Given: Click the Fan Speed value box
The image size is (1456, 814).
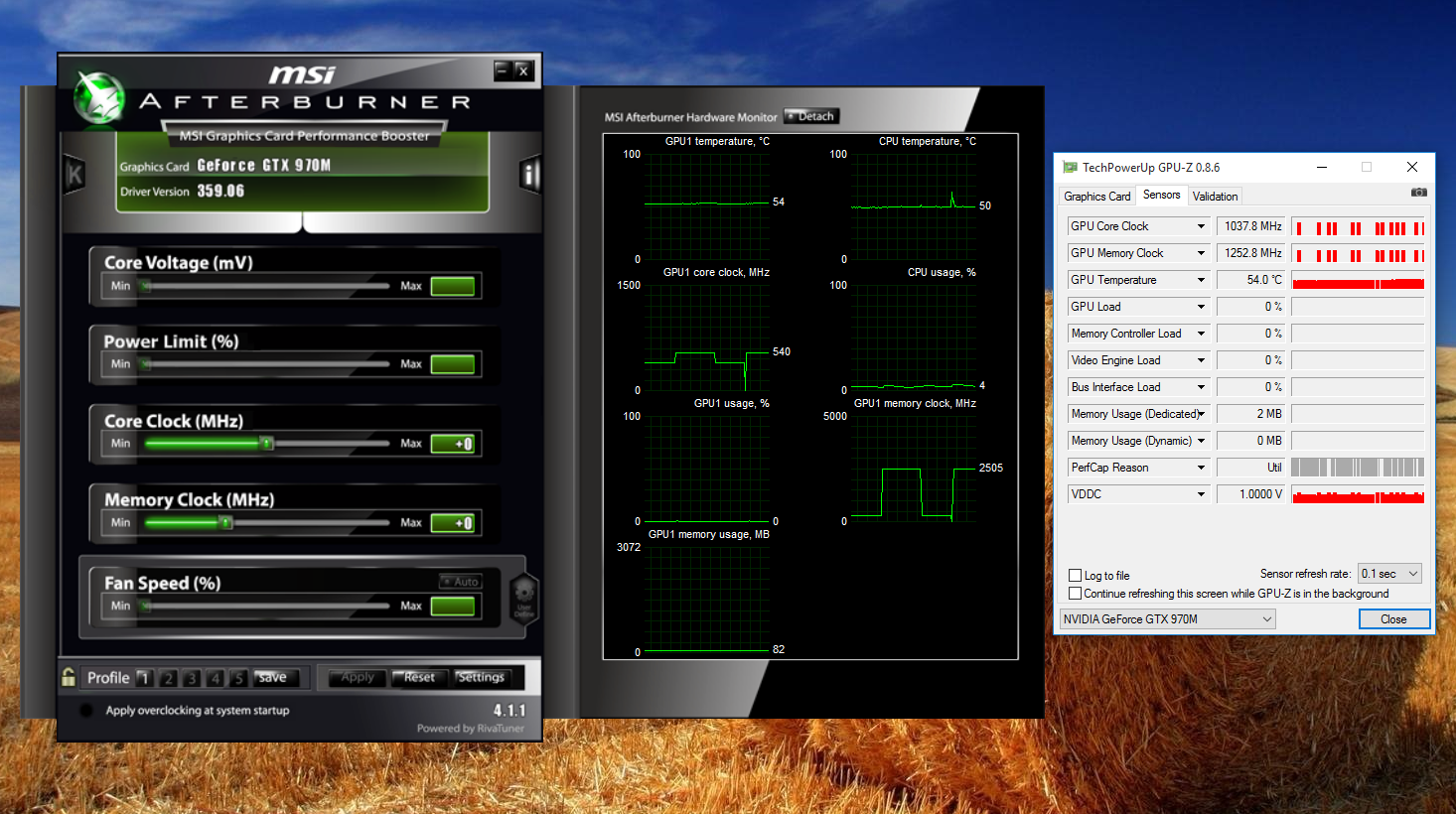Looking at the screenshot, I should click(453, 606).
